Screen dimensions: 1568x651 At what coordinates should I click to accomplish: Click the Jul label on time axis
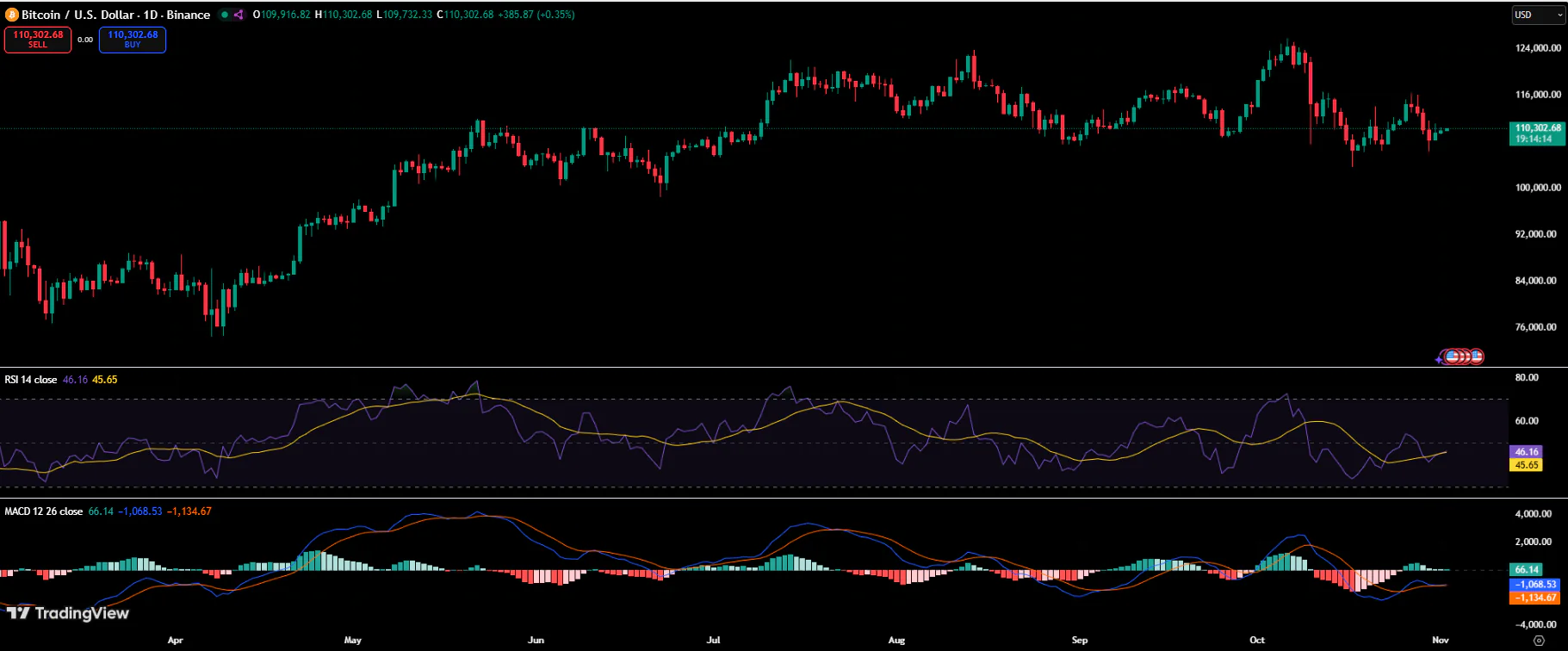[x=713, y=641]
